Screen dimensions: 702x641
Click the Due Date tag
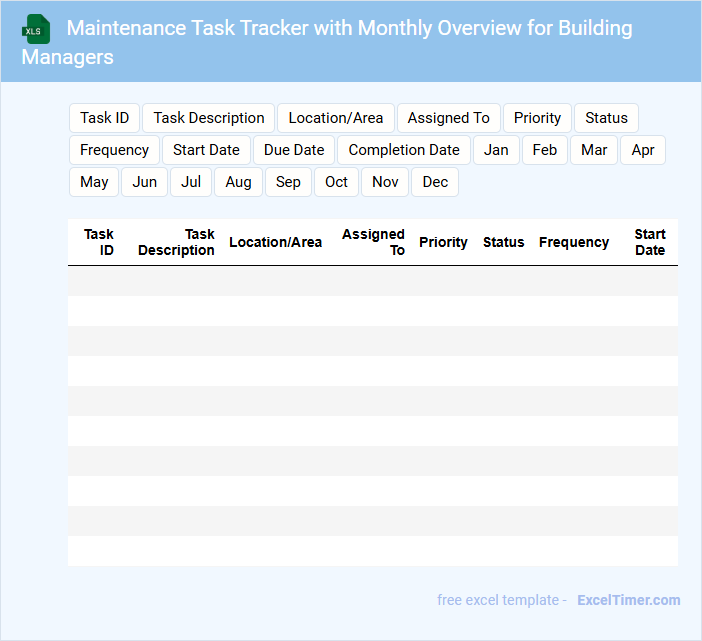(294, 150)
